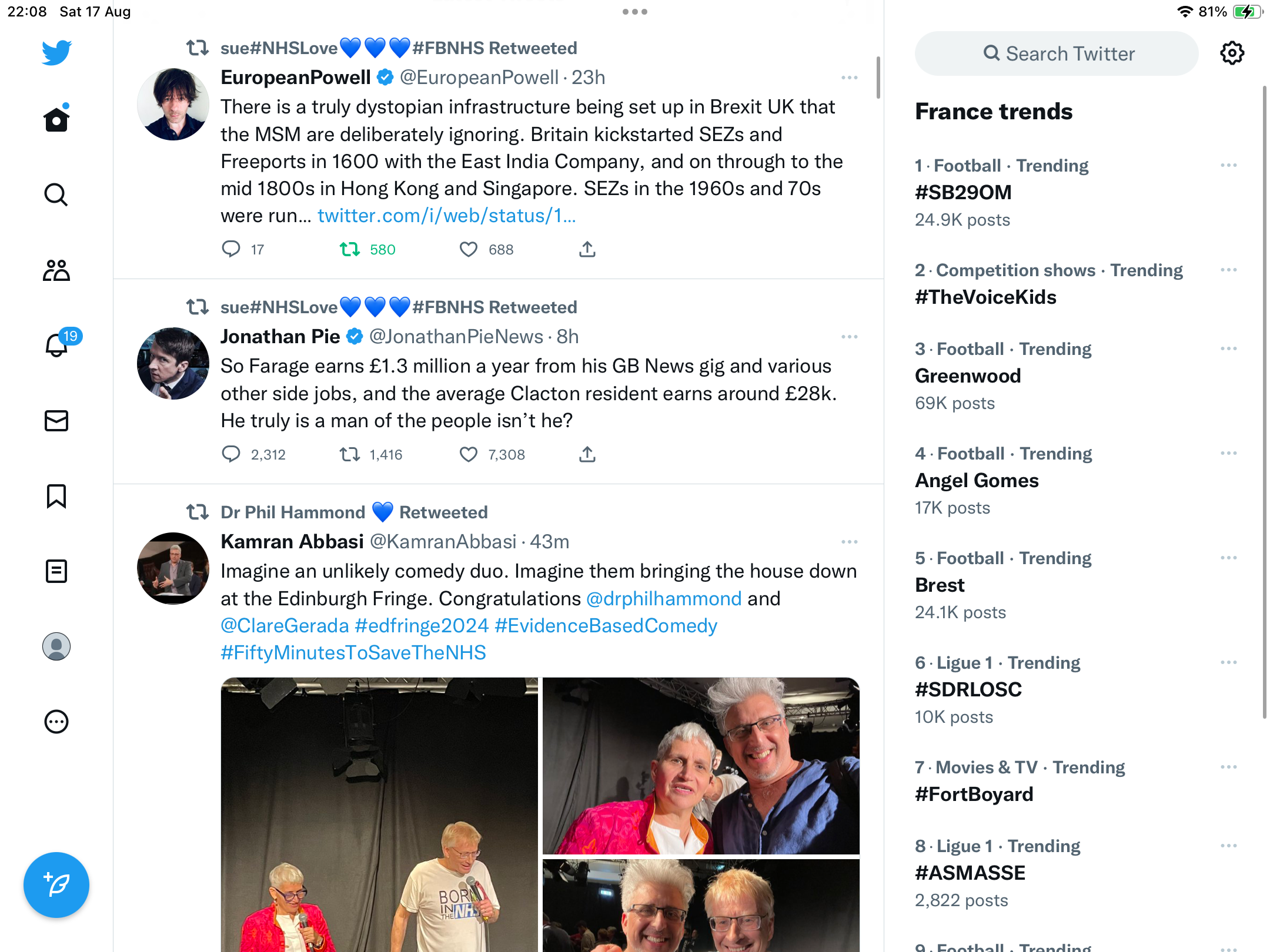The width and height of the screenshot is (1270, 952).
Task: Open Messages envelope icon
Action: (56, 421)
